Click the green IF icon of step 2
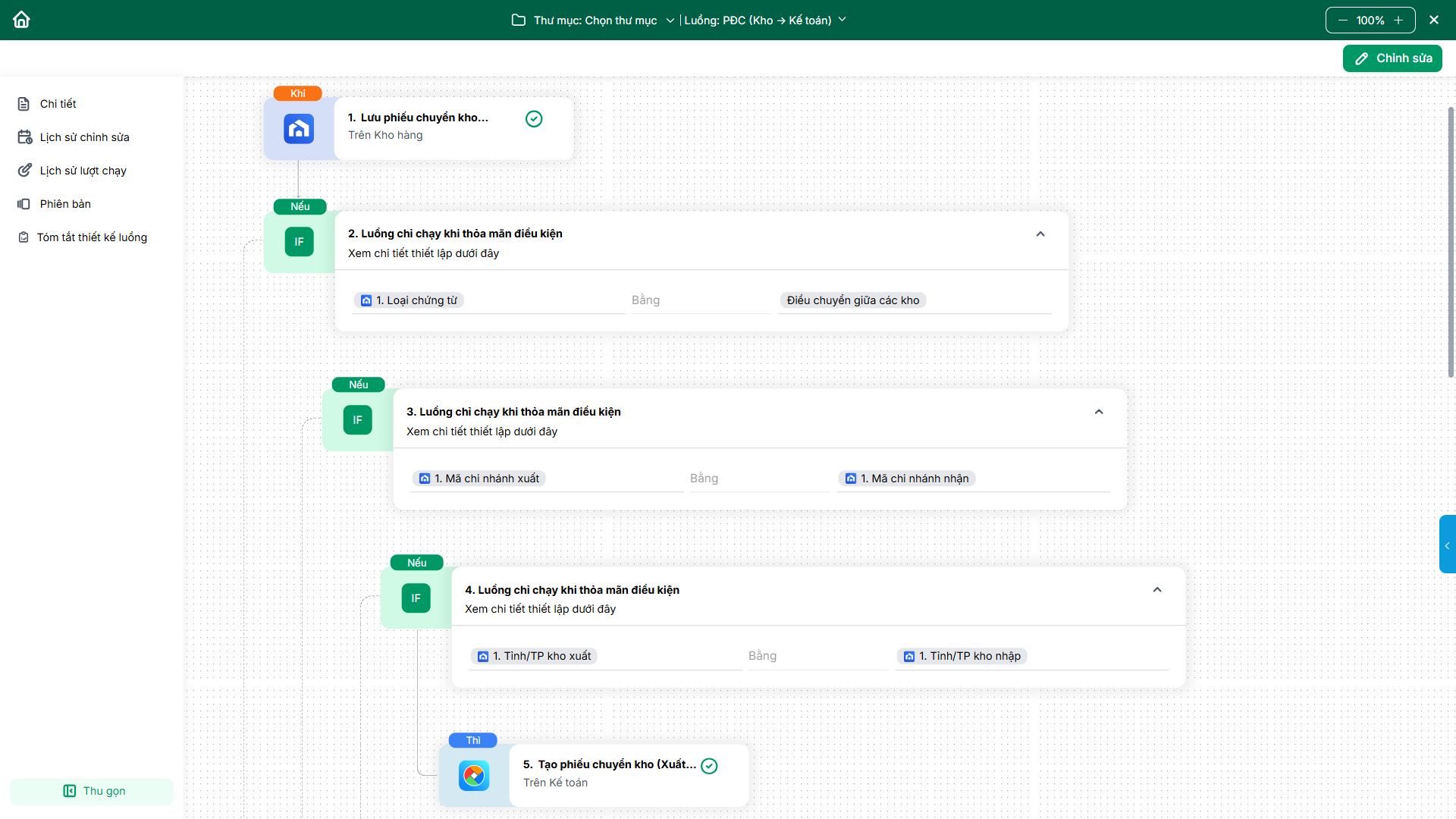This screenshot has width=1456, height=819. [x=299, y=242]
